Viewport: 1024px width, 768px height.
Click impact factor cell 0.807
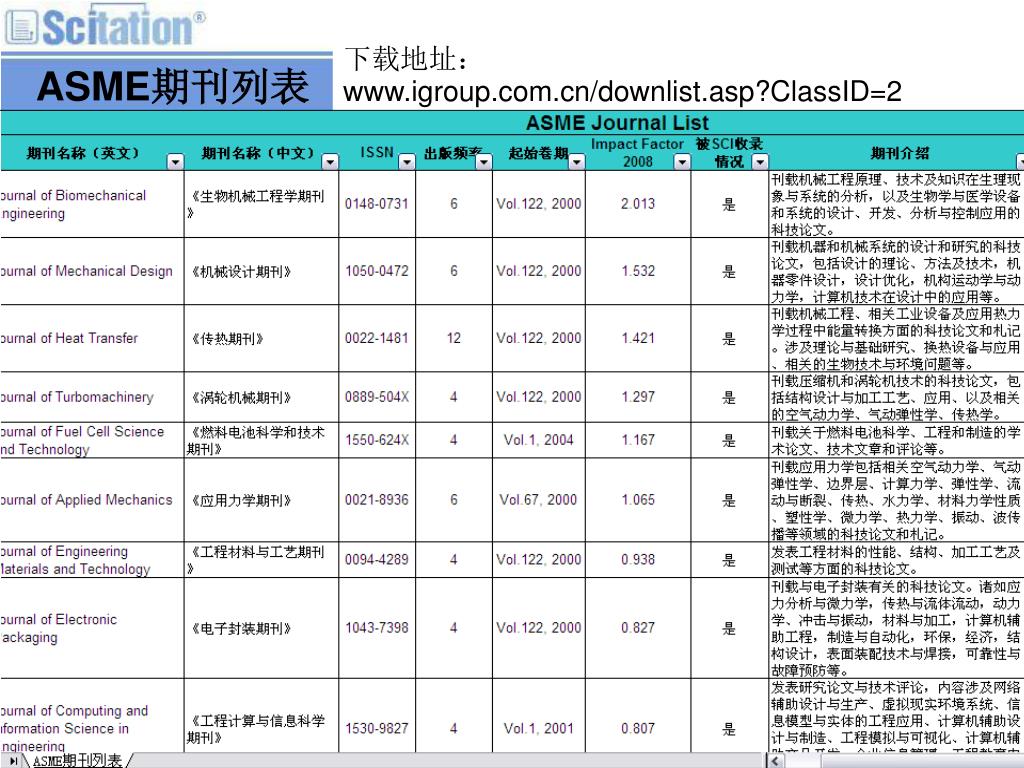point(638,716)
